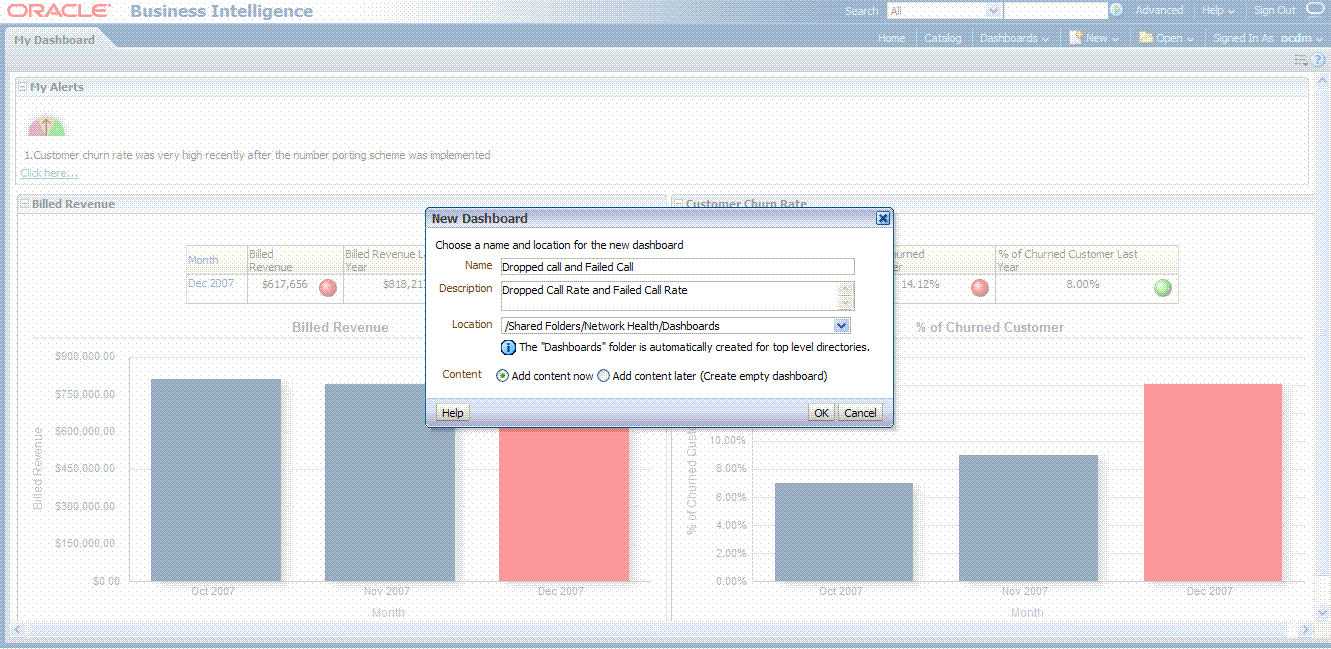The height and width of the screenshot is (649, 1331).
Task: Click into the dashboard Name field
Action: pos(677,267)
